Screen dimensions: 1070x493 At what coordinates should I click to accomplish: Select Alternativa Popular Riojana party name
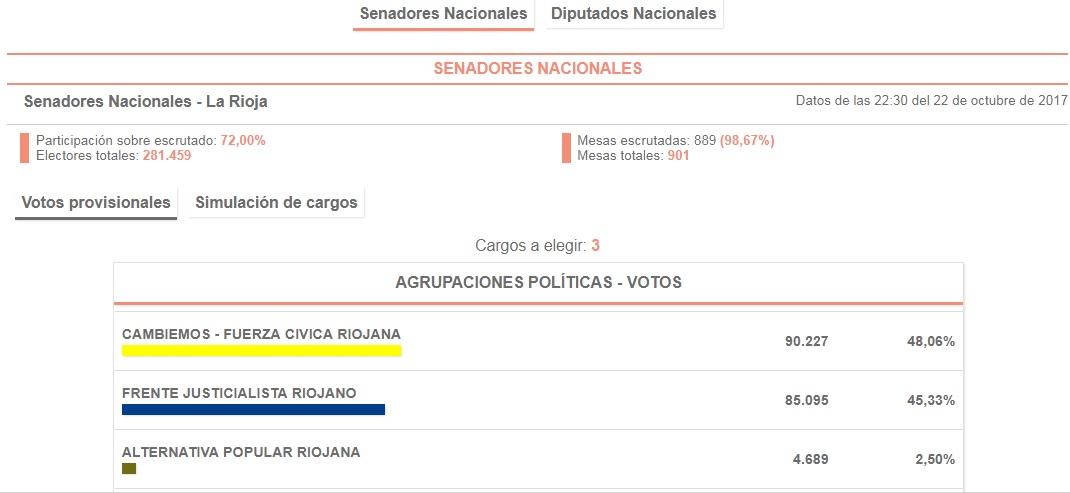tap(241, 452)
